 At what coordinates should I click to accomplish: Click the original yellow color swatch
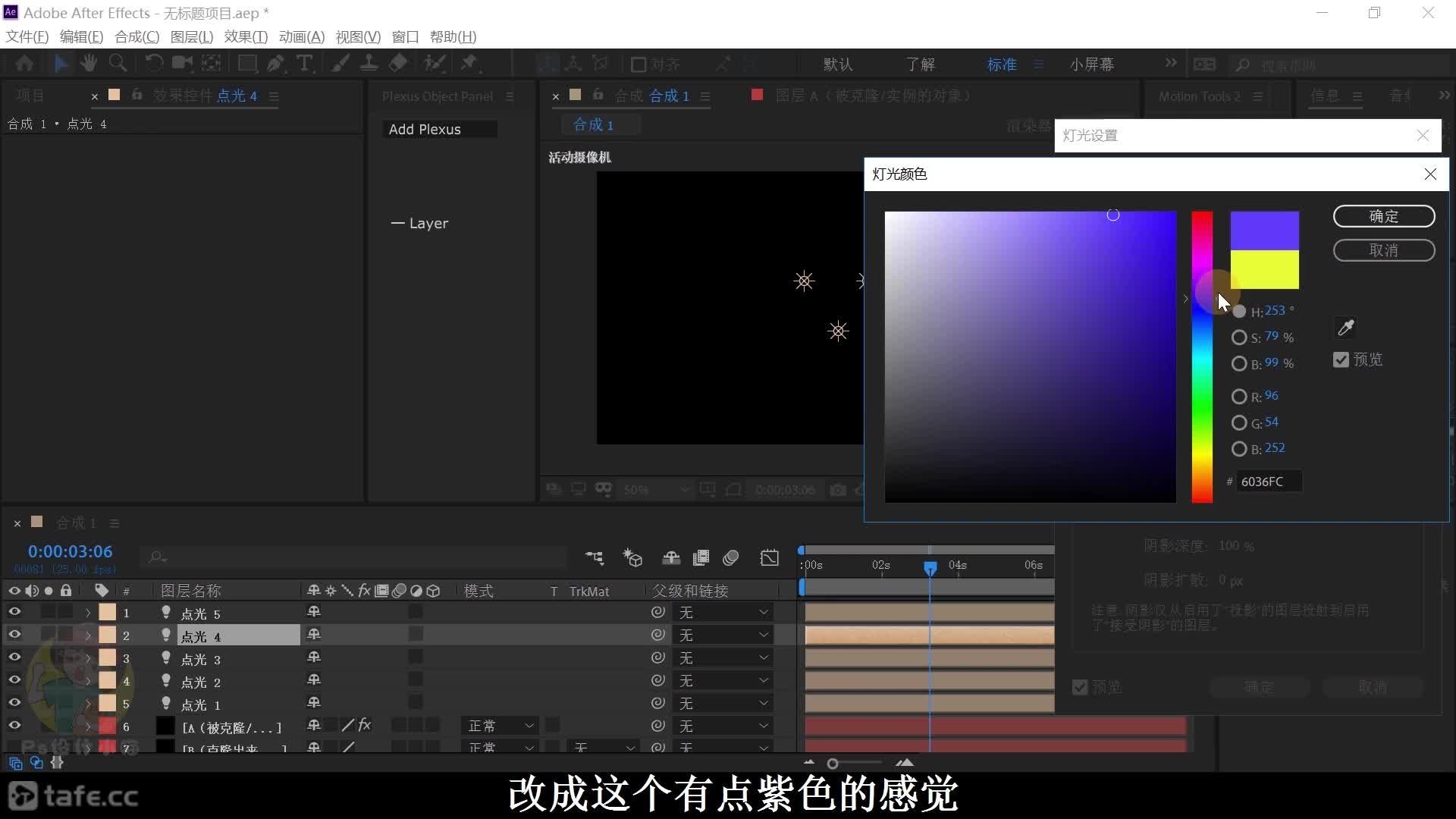(1264, 270)
